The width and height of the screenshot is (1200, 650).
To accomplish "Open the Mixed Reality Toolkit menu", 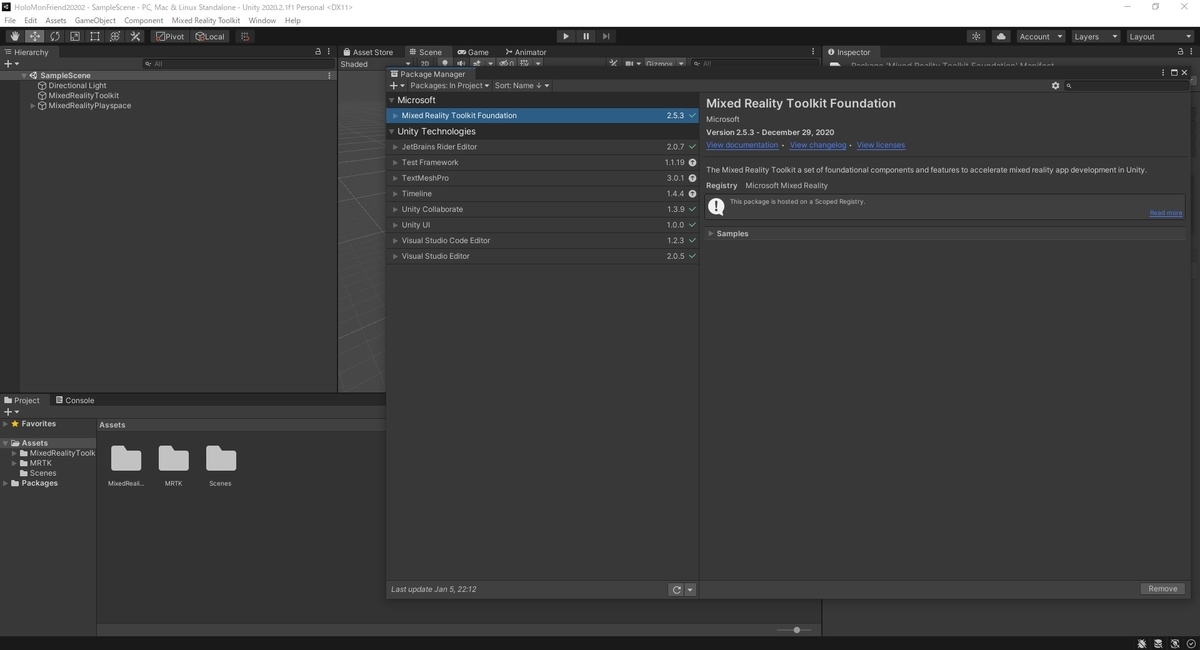I will (206, 20).
